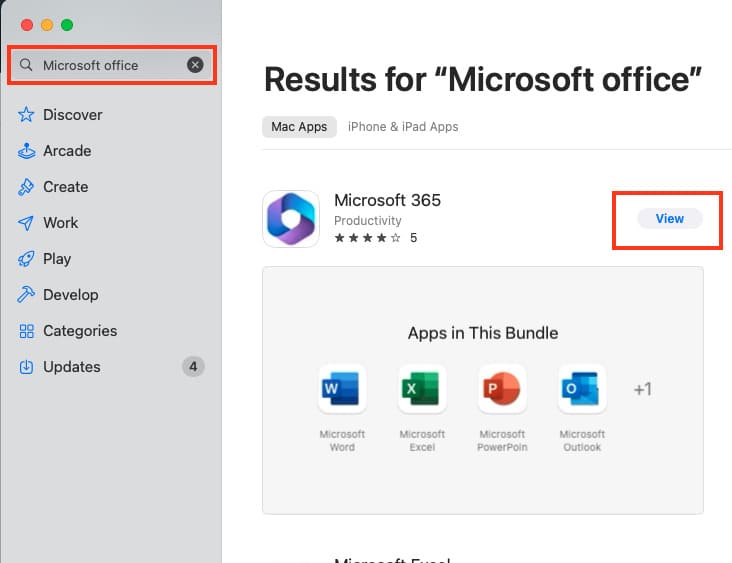732x563 pixels.
Task: Click the Microsoft 365 app icon
Action: [291, 219]
